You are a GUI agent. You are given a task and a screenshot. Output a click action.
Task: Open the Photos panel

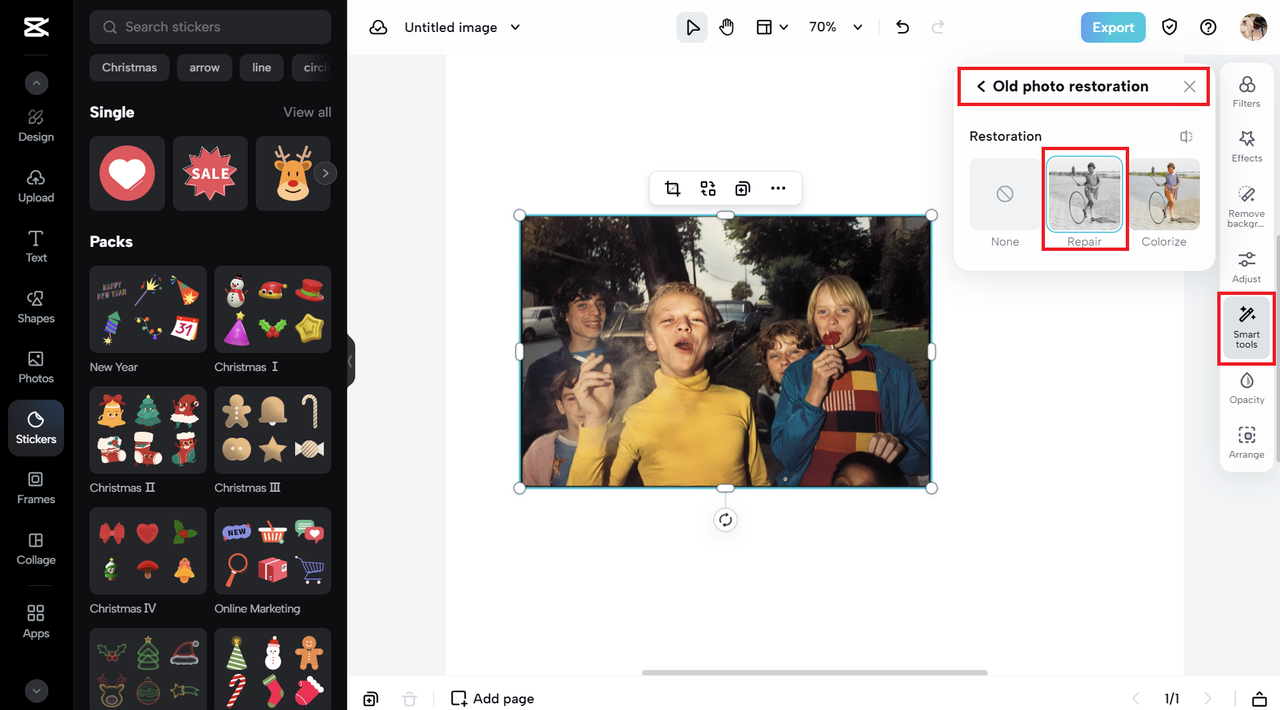(36, 367)
